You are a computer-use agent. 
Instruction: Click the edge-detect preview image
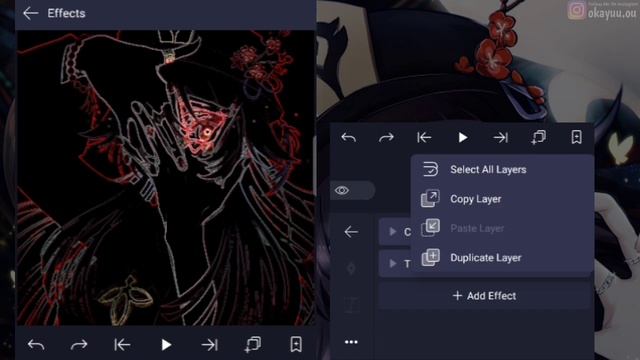[x=165, y=178]
